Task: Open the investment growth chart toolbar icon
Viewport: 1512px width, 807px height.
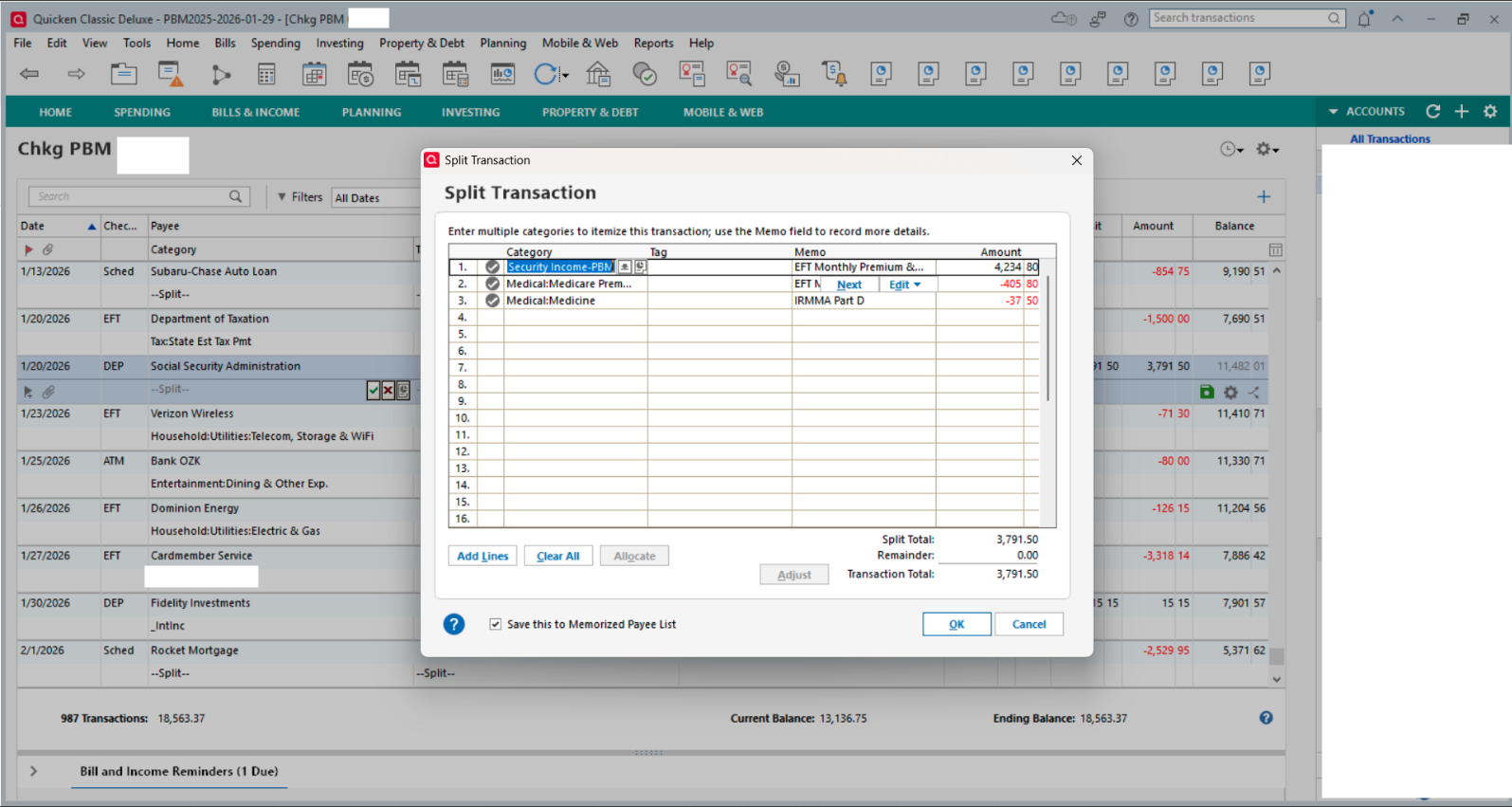Action: [x=787, y=74]
